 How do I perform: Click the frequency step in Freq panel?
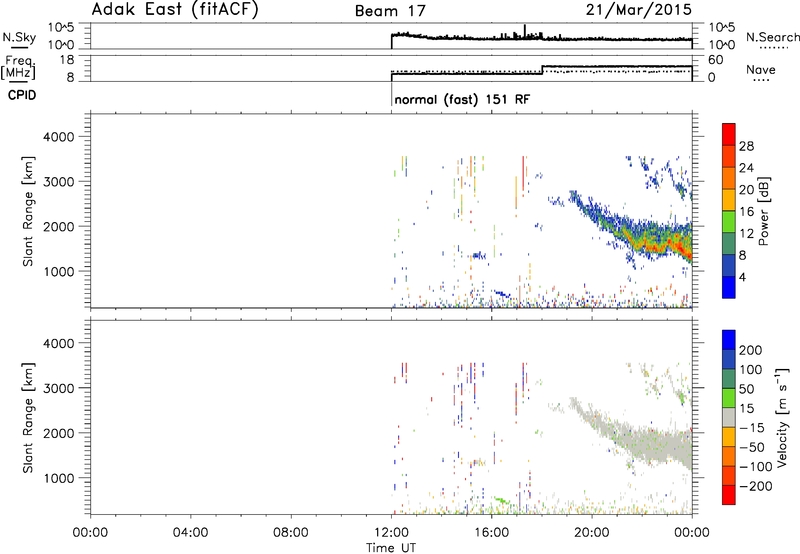click(542, 70)
